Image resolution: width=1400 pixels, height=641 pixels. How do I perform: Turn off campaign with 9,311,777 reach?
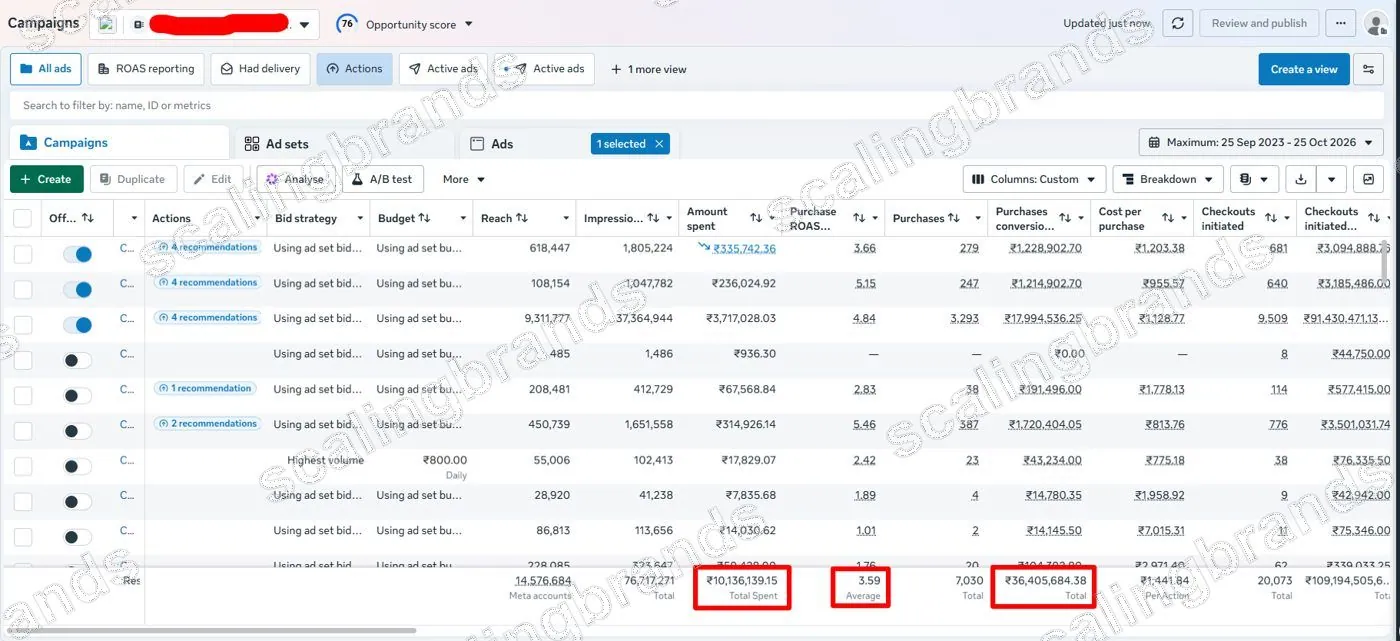pos(77,325)
